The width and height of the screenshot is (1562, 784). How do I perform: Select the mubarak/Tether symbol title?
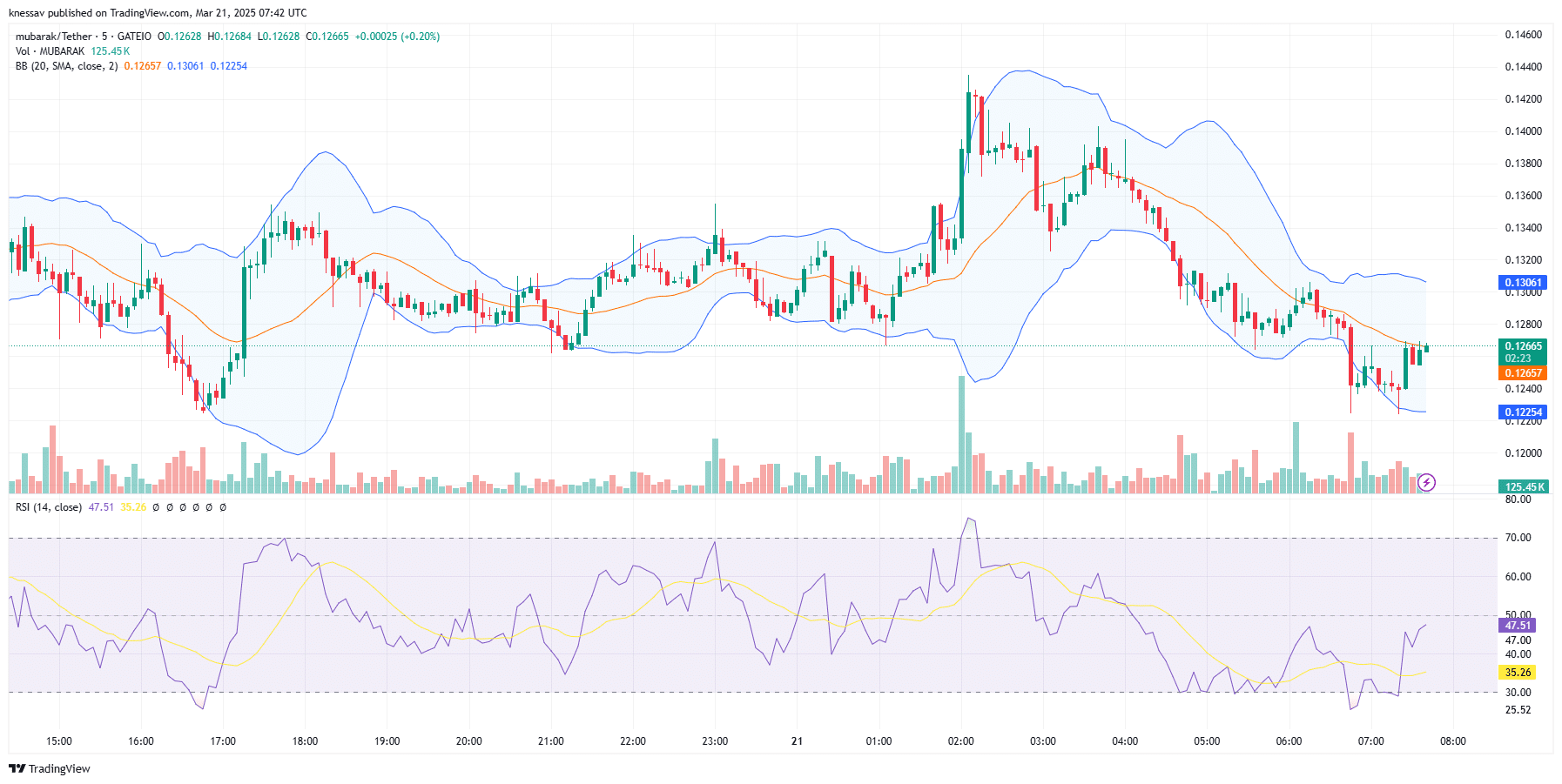coord(53,37)
